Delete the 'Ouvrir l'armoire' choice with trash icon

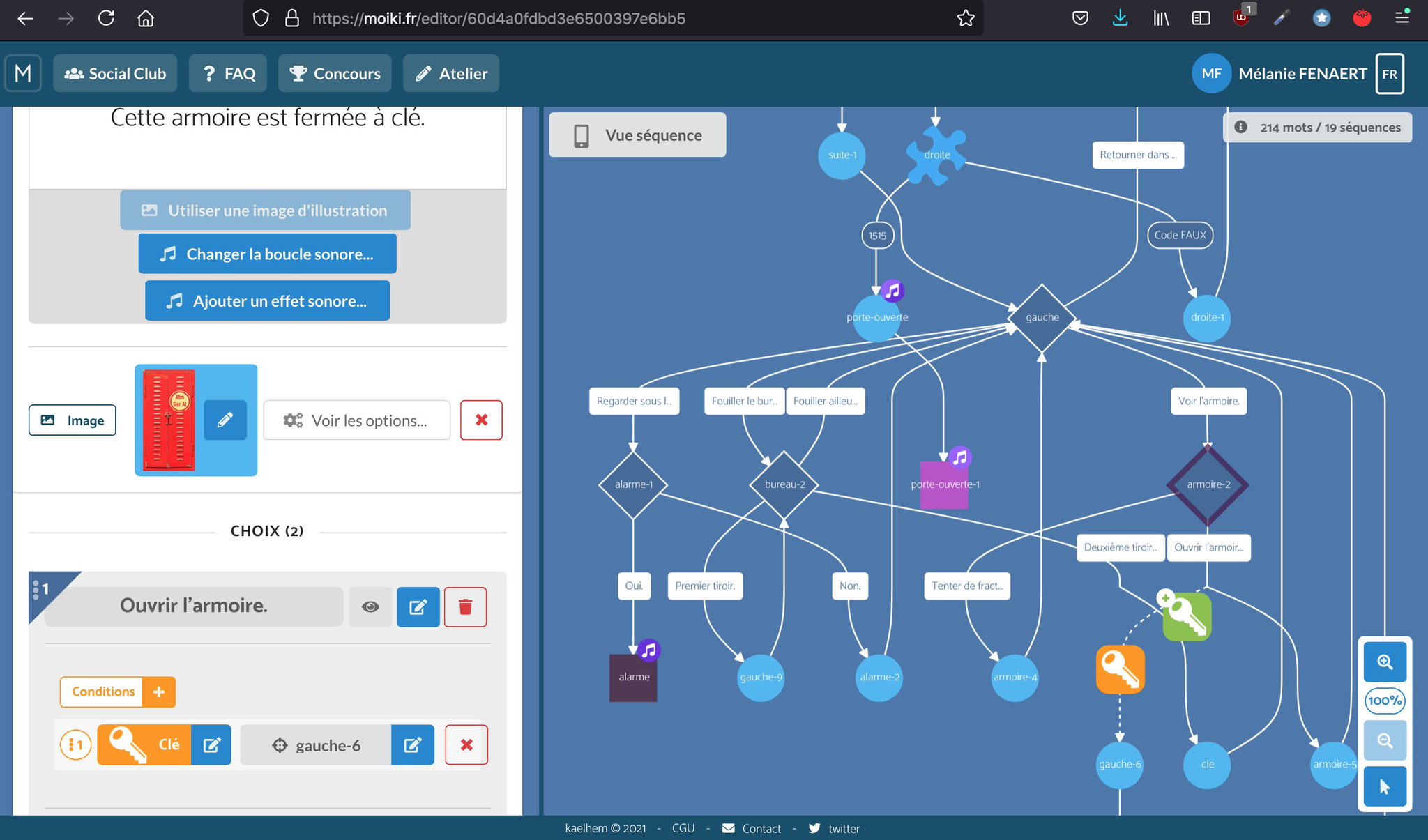coord(465,606)
